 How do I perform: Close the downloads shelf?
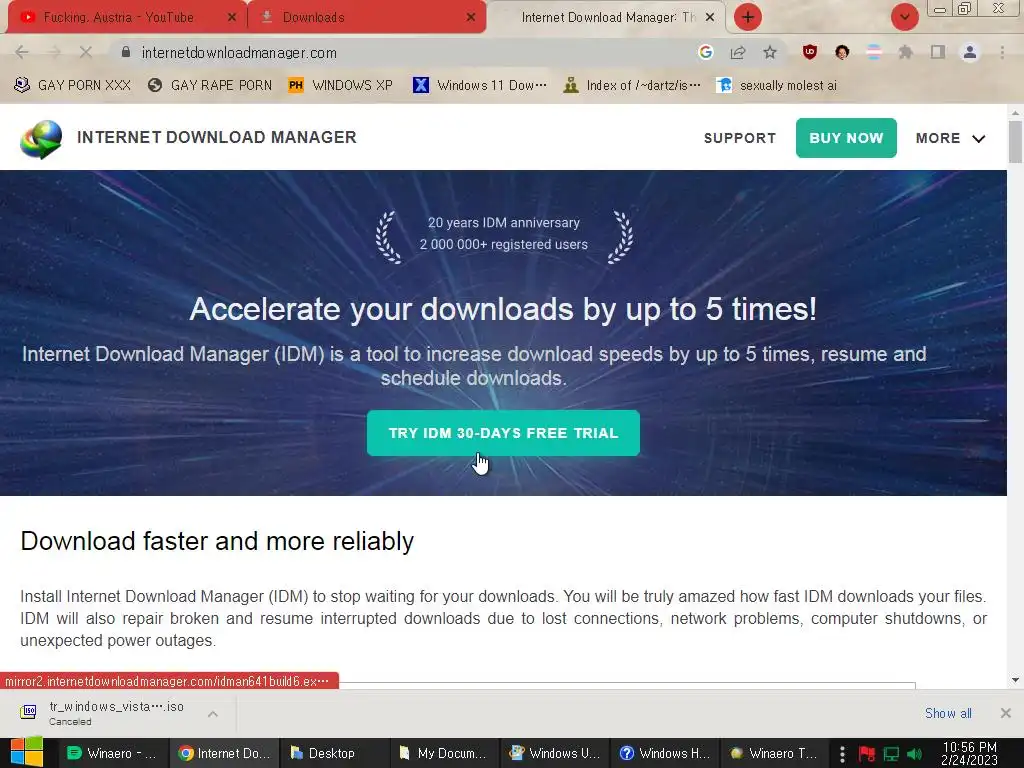coord(1005,713)
